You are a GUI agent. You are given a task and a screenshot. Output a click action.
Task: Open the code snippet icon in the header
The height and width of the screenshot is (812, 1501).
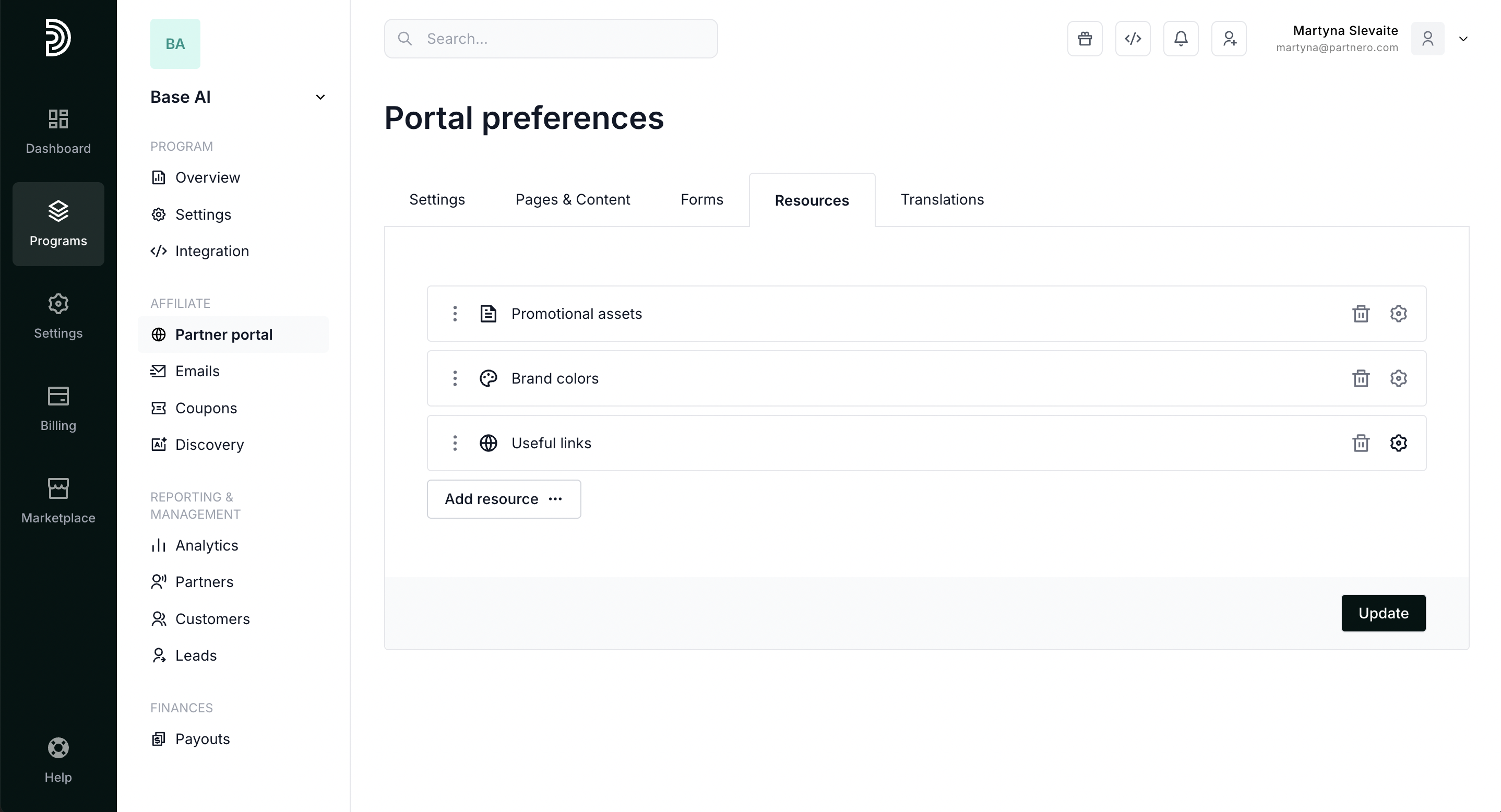click(1133, 39)
